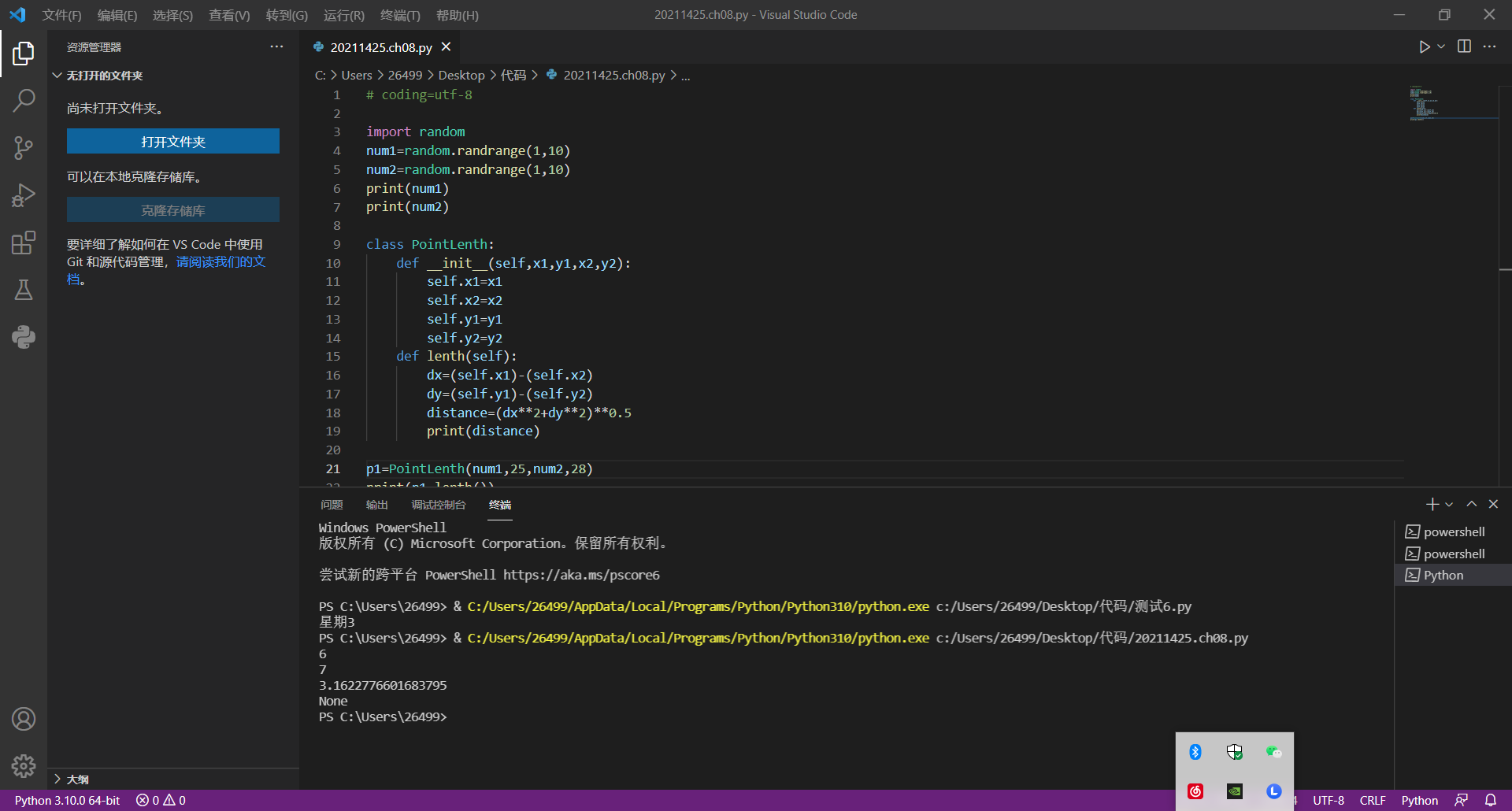Image resolution: width=1512 pixels, height=811 pixels.
Task: Open the Extensions view
Action: click(x=24, y=243)
